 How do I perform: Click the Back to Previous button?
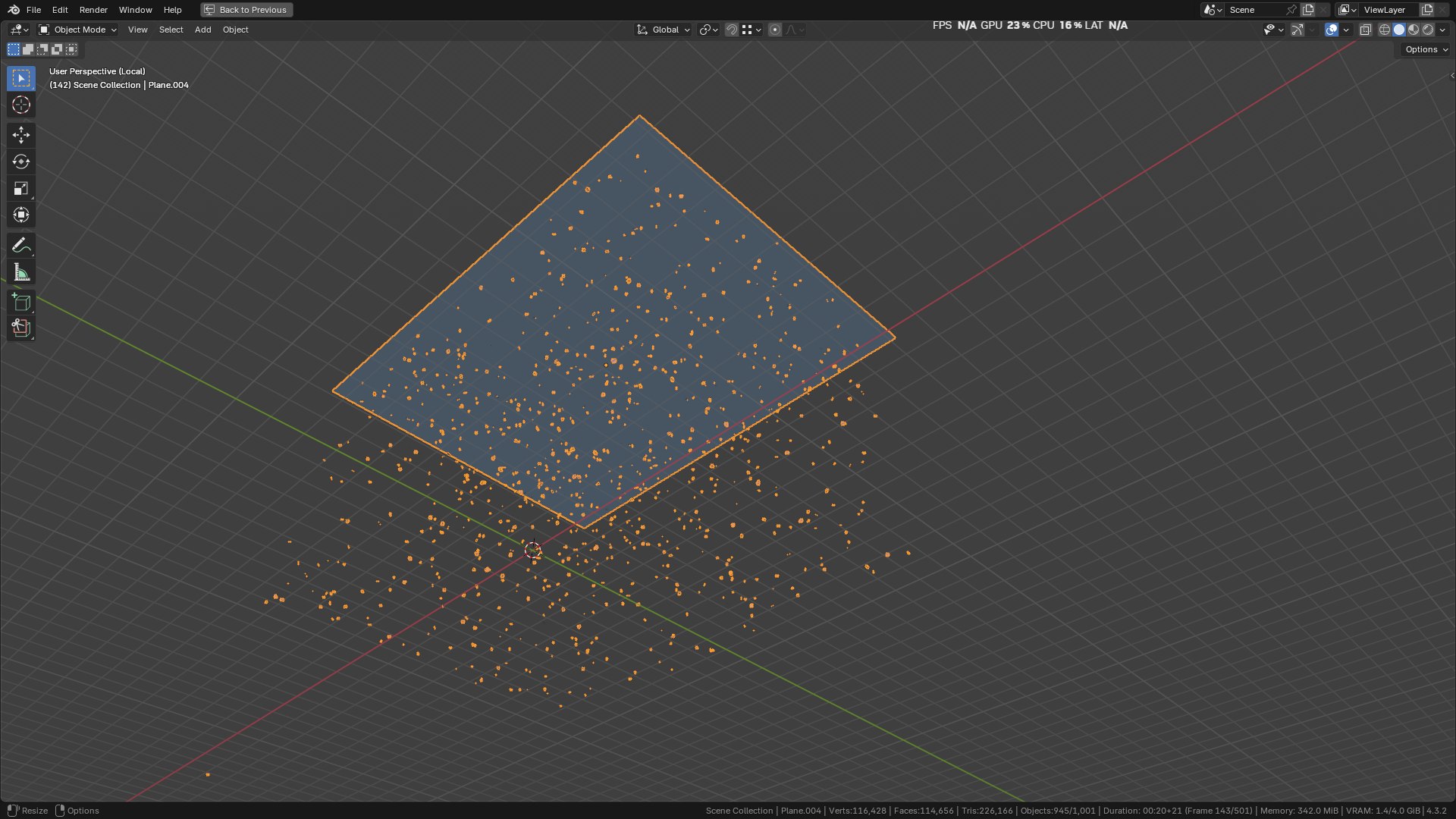(x=246, y=10)
